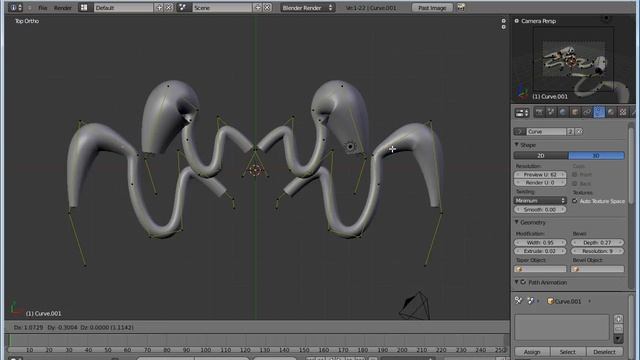Image resolution: width=640 pixels, height=360 pixels.
Task: Open the Curve data properties tab icon
Action: click(599, 112)
